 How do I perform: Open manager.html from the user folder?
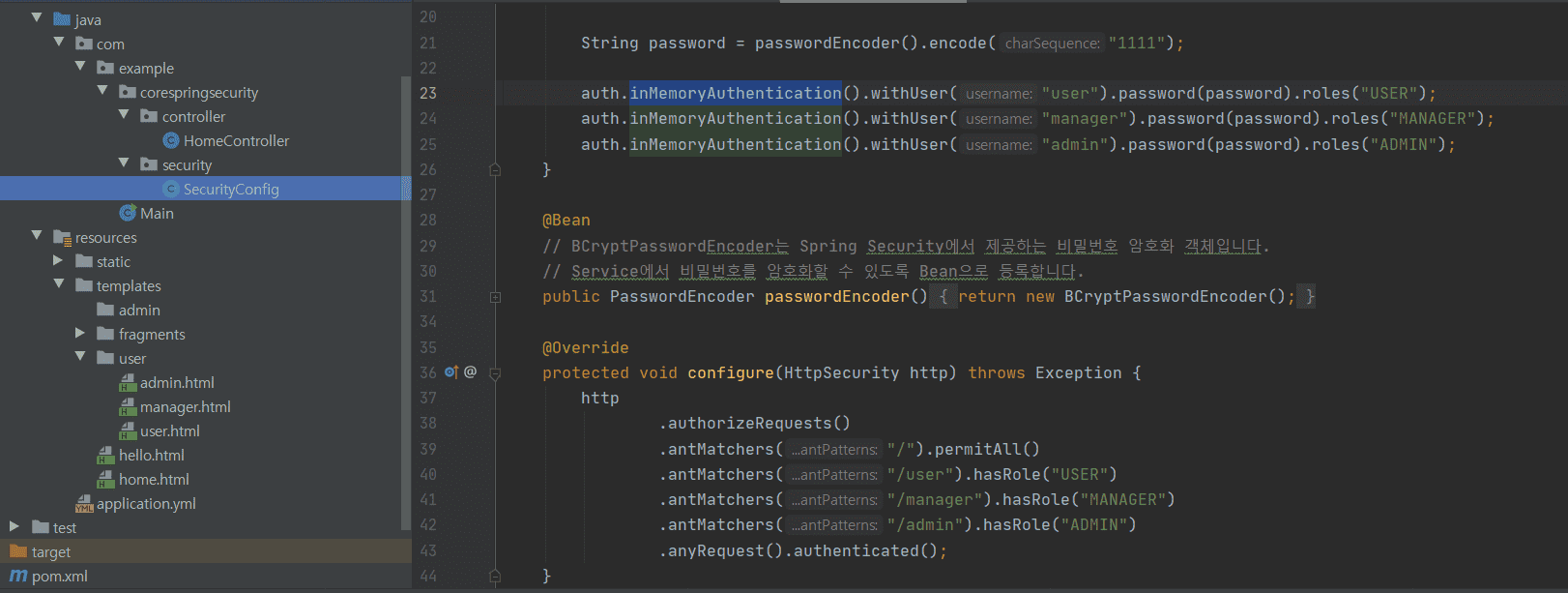(185, 407)
